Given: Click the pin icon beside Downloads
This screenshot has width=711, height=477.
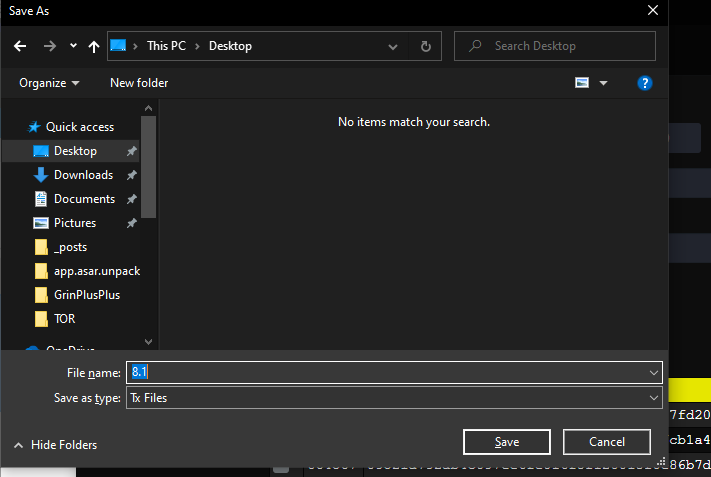Looking at the screenshot, I should [131, 175].
